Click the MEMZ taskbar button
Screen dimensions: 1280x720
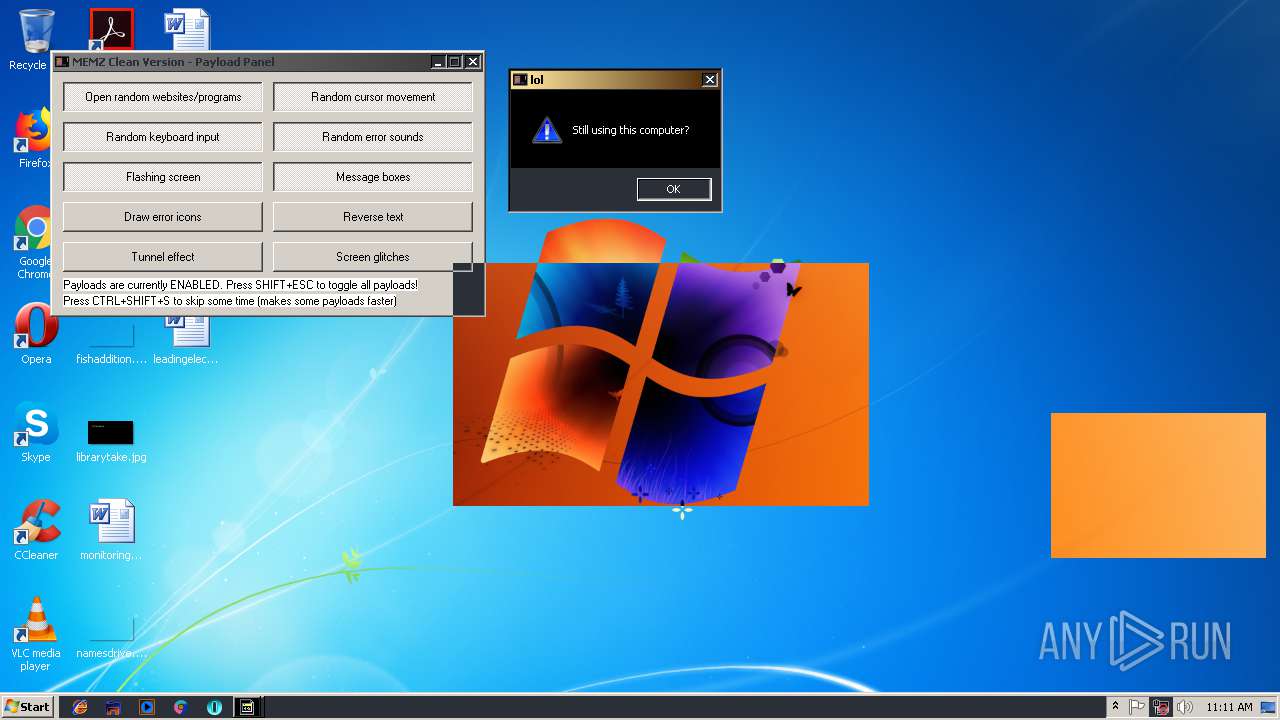(247, 707)
